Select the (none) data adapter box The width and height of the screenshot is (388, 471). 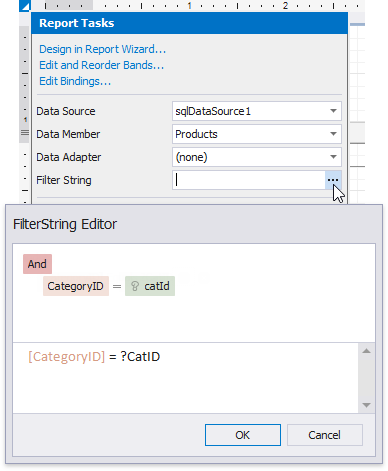point(257,157)
